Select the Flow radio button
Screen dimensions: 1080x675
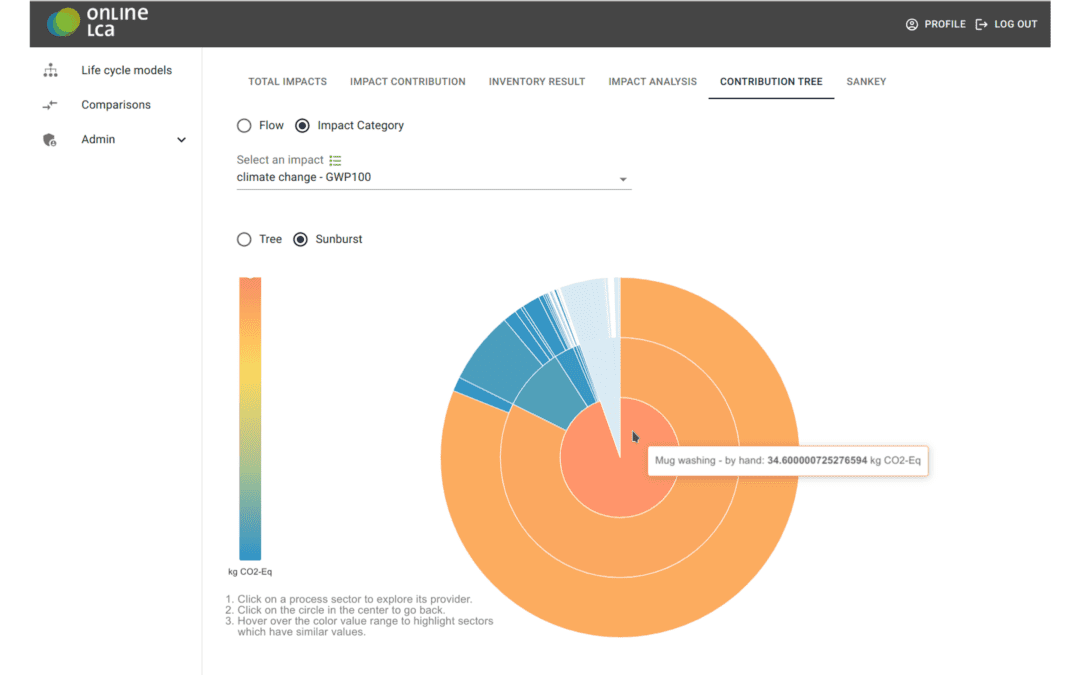(x=244, y=126)
